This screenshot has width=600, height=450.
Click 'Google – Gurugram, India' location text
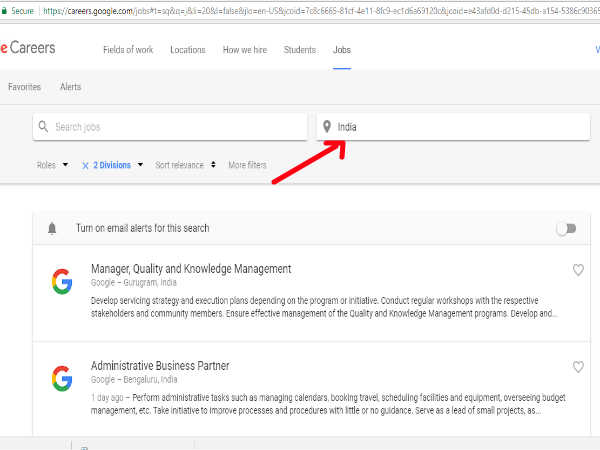pos(134,282)
